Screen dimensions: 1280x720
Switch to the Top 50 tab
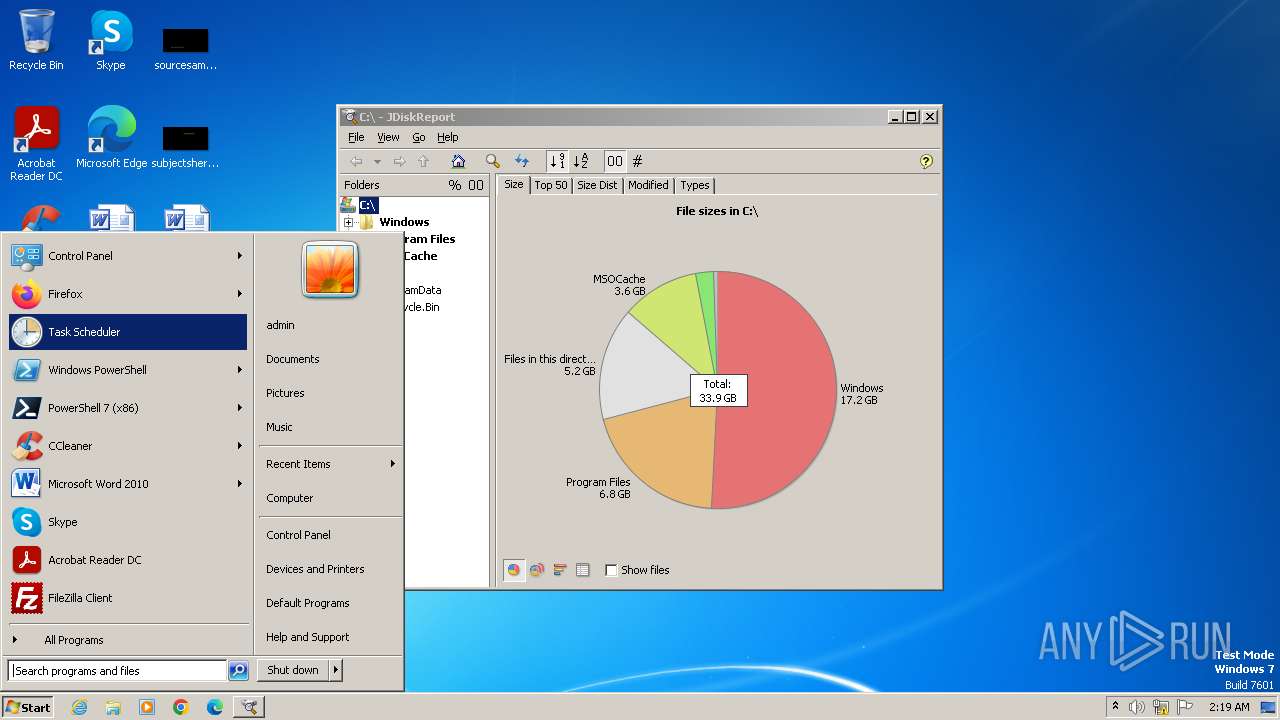point(551,185)
